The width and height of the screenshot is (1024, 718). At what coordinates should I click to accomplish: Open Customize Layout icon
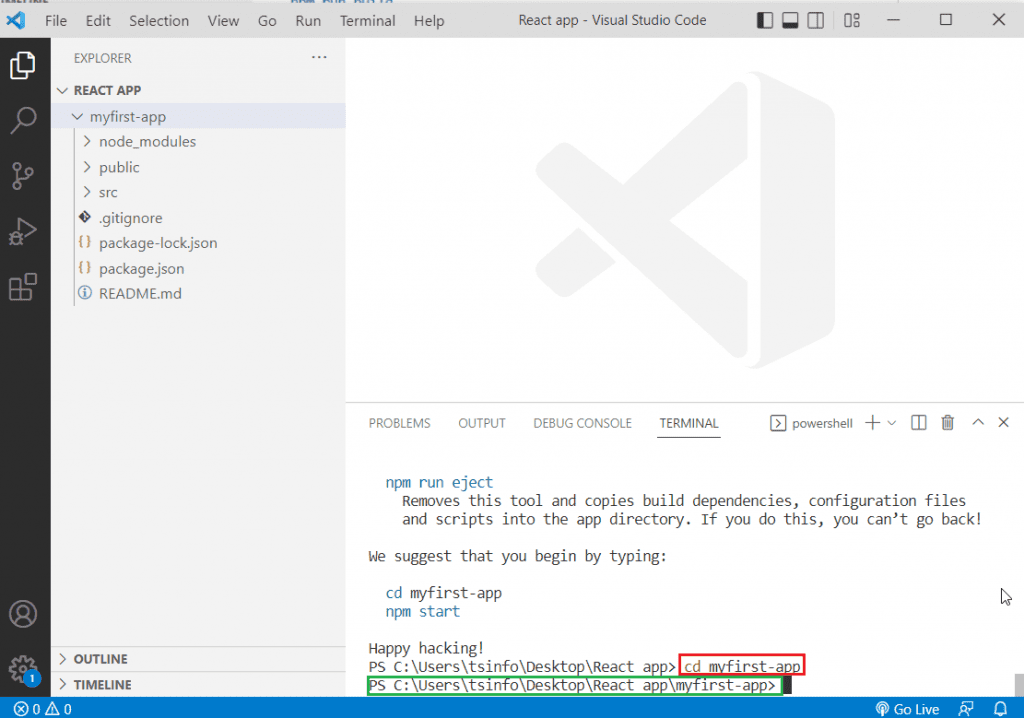852,20
